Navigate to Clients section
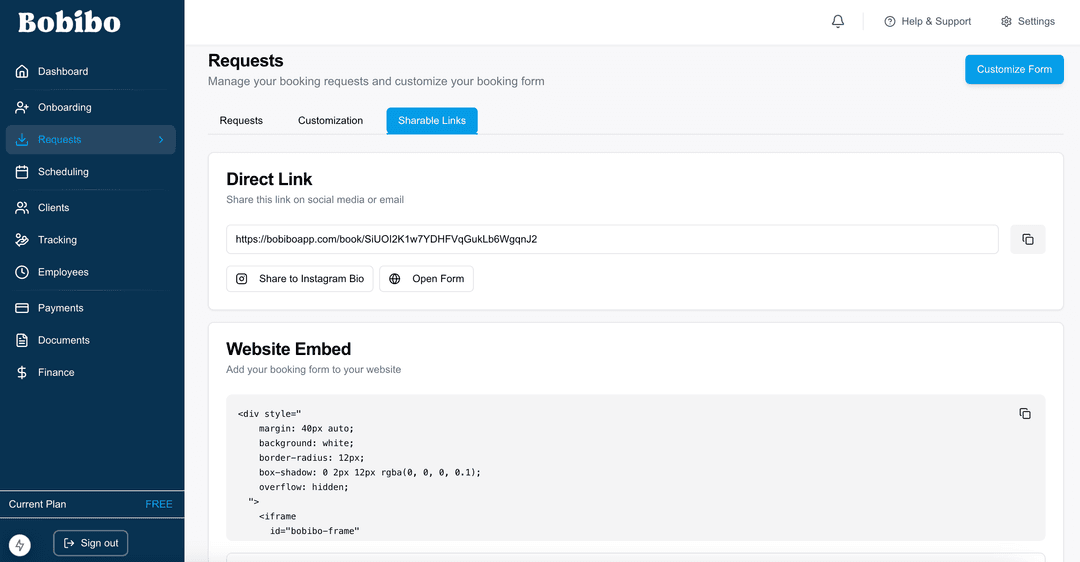This screenshot has height=562, width=1080. click(x=53, y=208)
